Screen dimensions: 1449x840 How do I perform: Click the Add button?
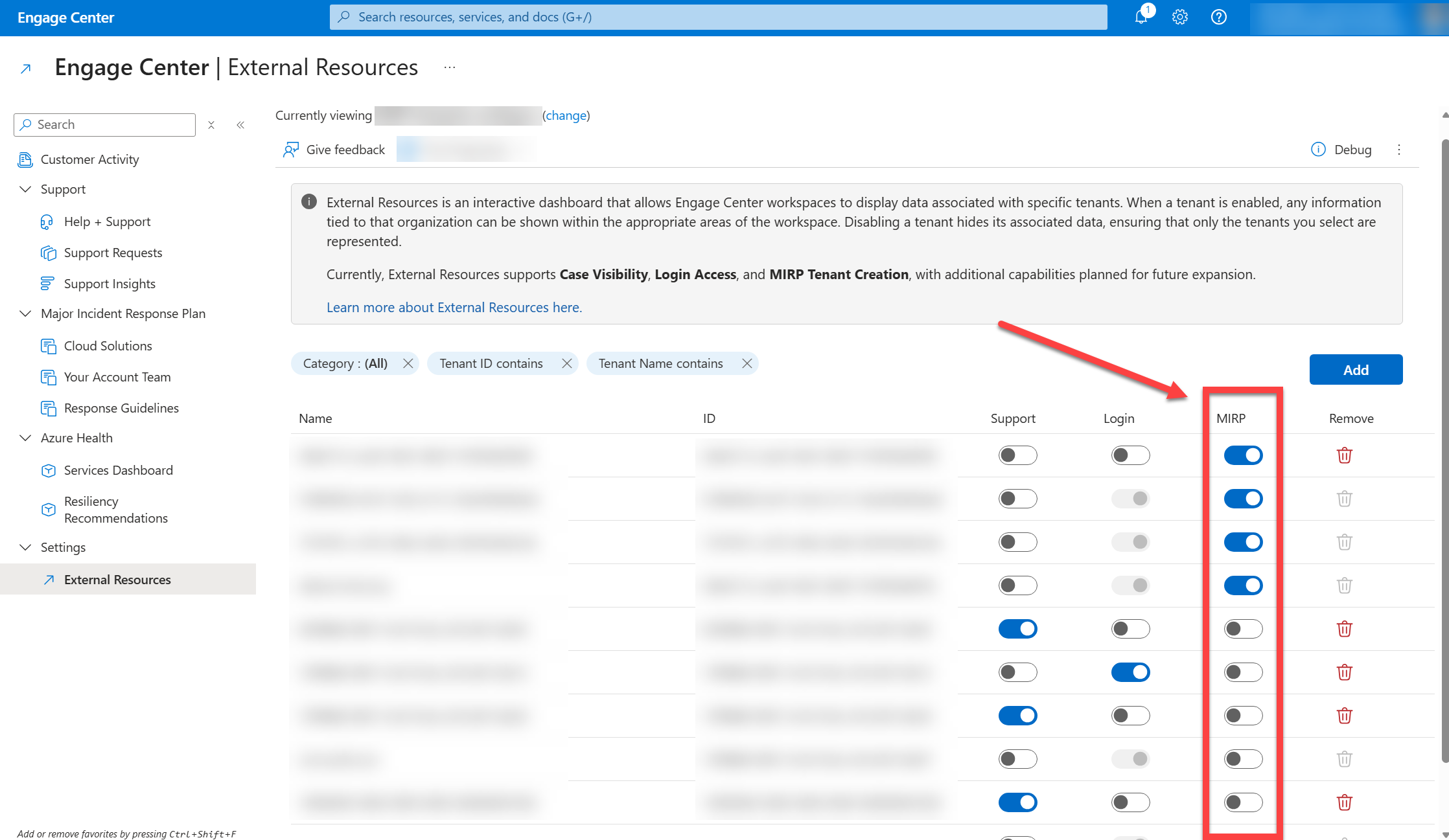(x=1356, y=370)
